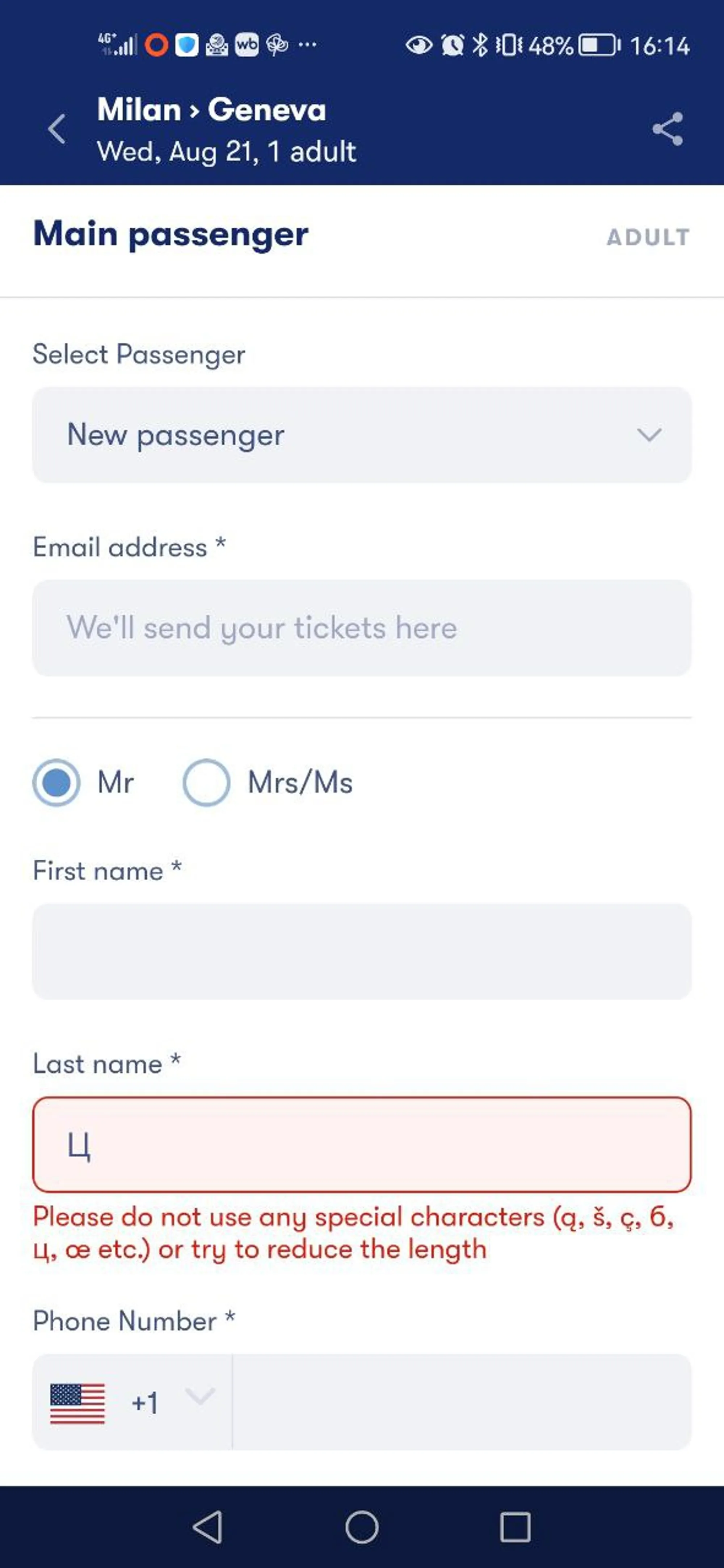Tap the Last name field with error

[x=362, y=1145]
